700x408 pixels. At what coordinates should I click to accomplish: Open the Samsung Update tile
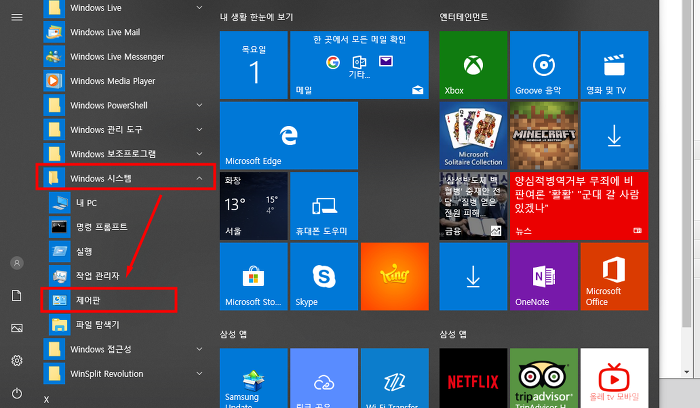click(254, 378)
